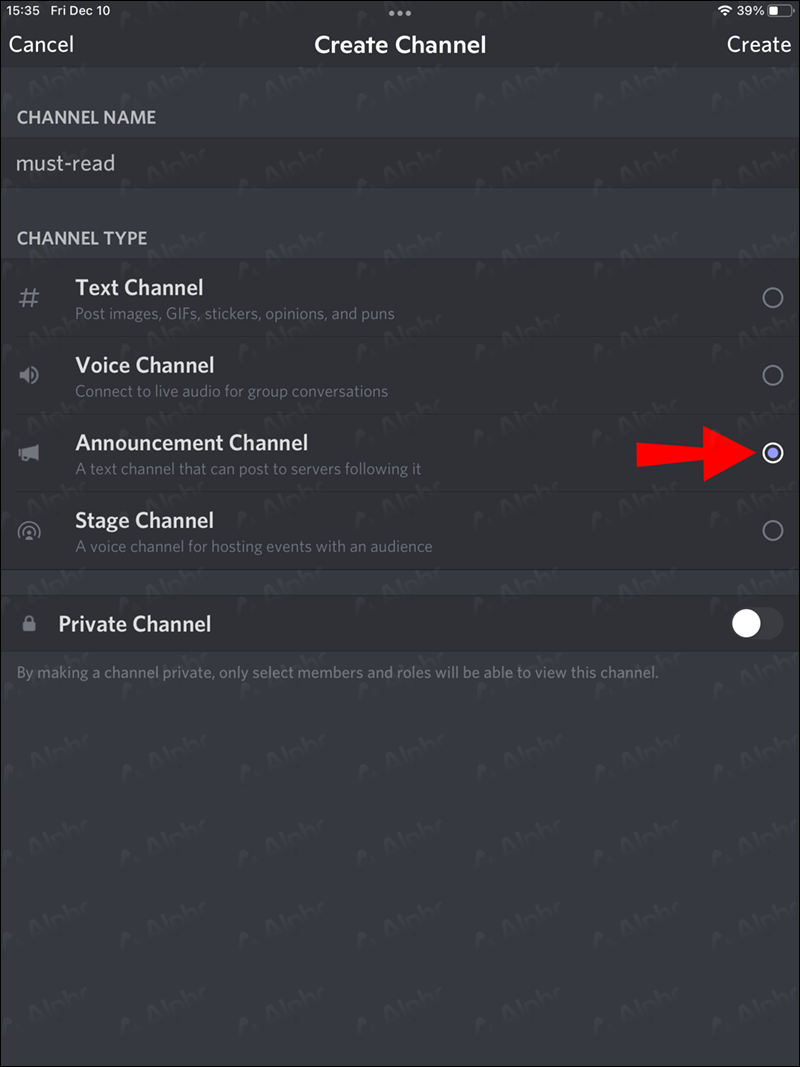Click the hashtag Text Channel icon
Screen dimensions: 800x1067
click(29, 298)
